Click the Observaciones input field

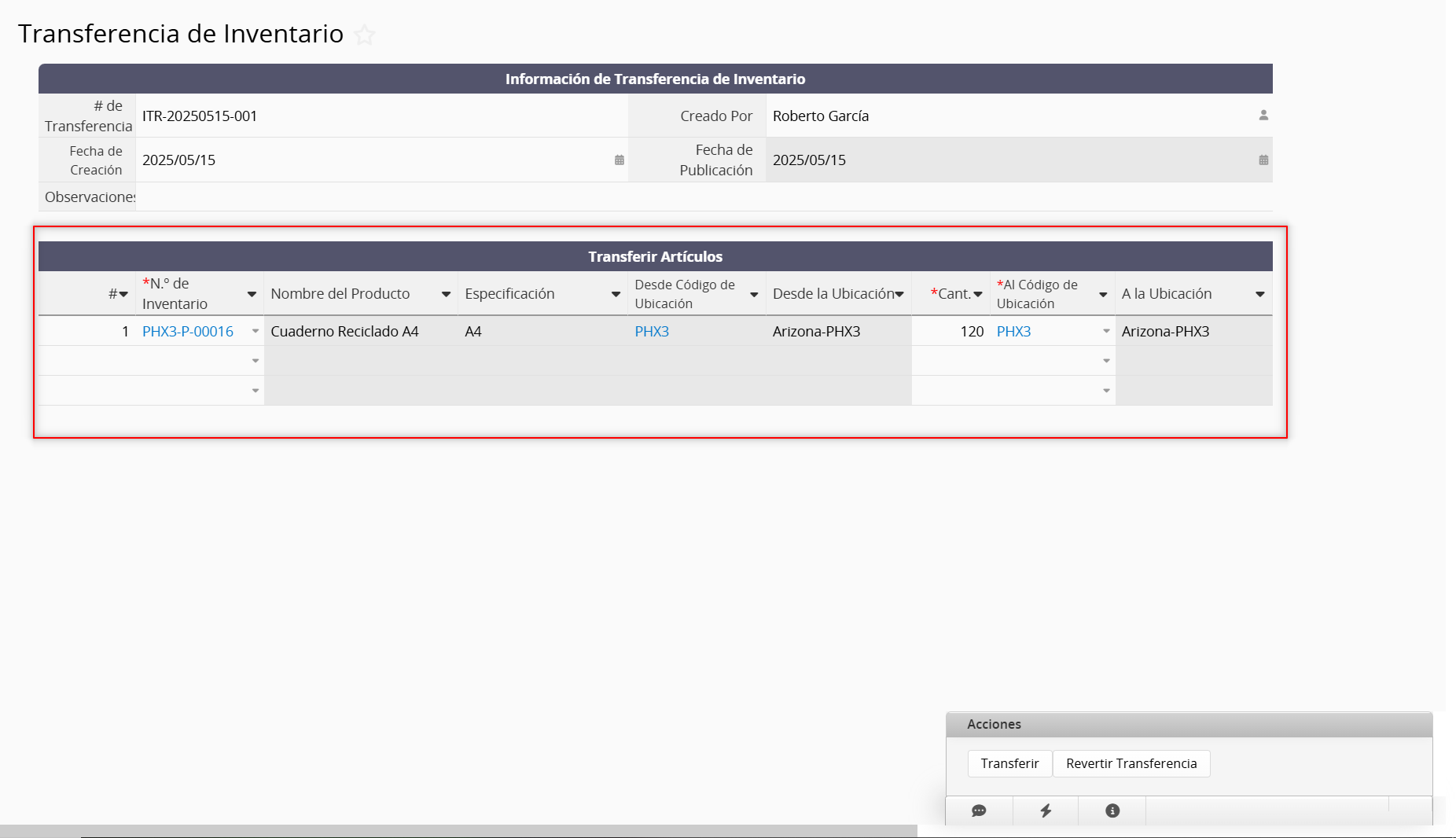pyautogui.click(x=704, y=197)
